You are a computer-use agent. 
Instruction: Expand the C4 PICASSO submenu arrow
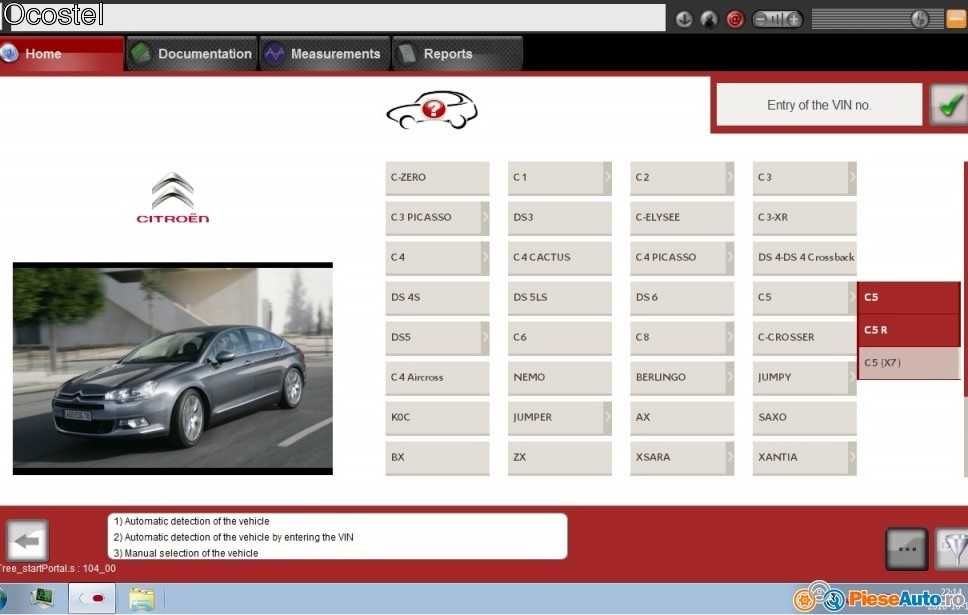(x=730, y=258)
